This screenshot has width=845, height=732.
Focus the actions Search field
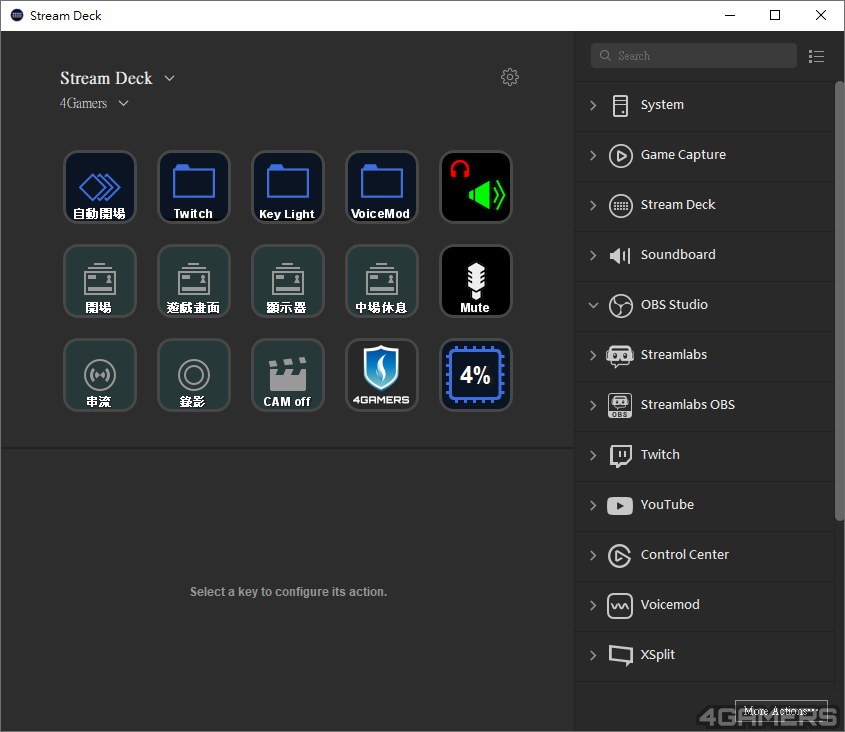694,56
